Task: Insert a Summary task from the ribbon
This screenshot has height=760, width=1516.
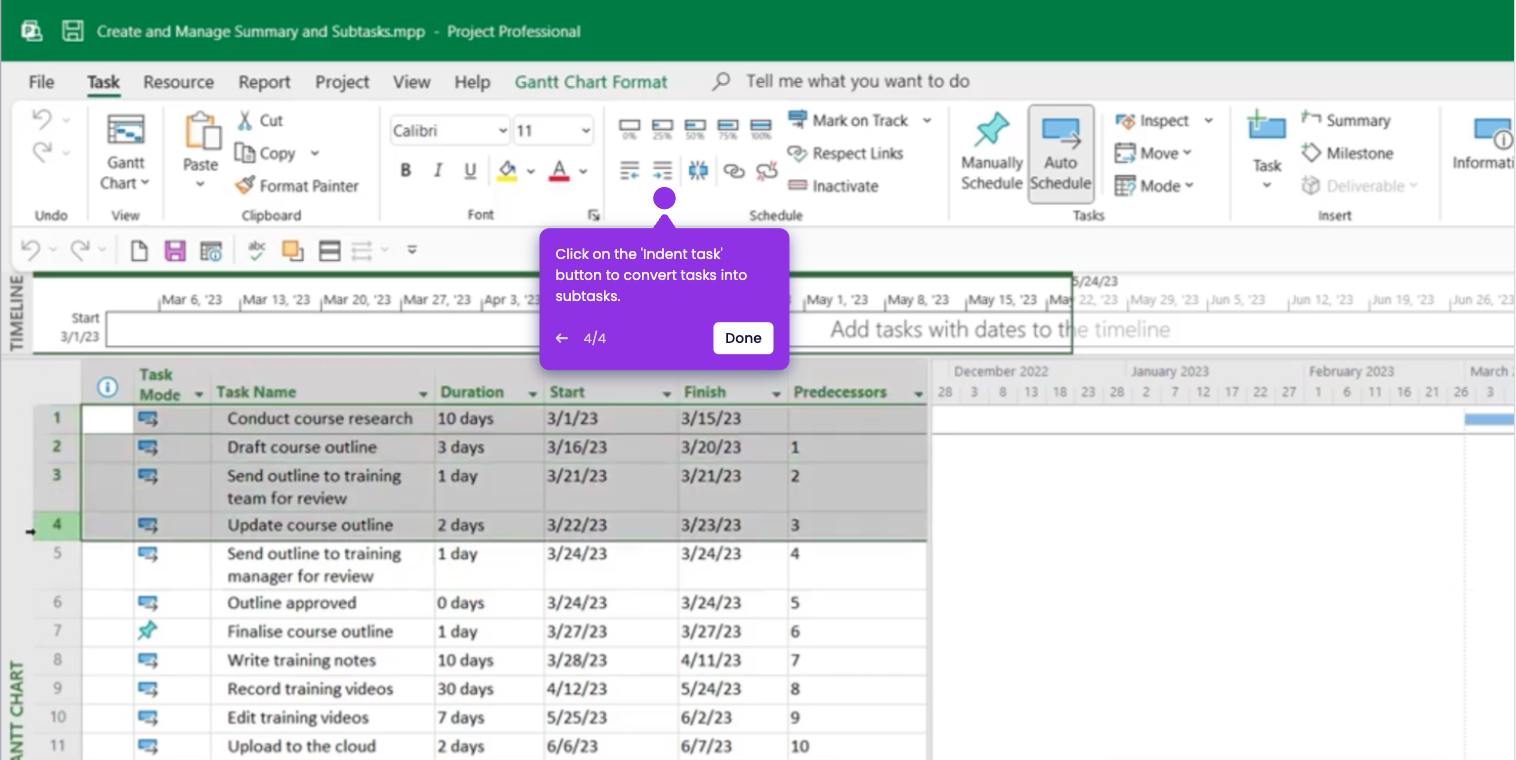Action: tap(1345, 120)
